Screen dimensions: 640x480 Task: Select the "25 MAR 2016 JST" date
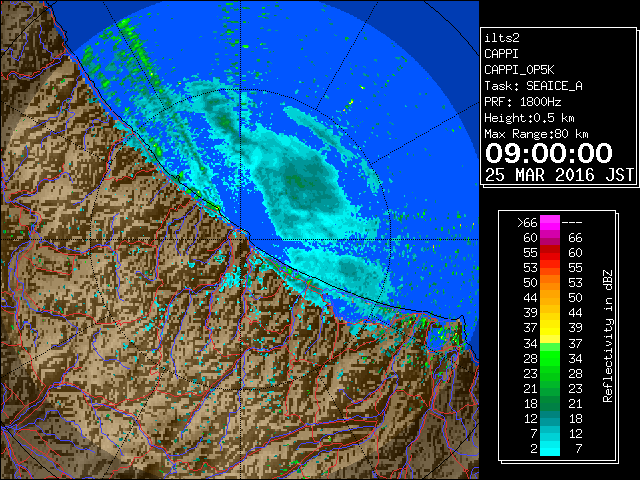559,175
